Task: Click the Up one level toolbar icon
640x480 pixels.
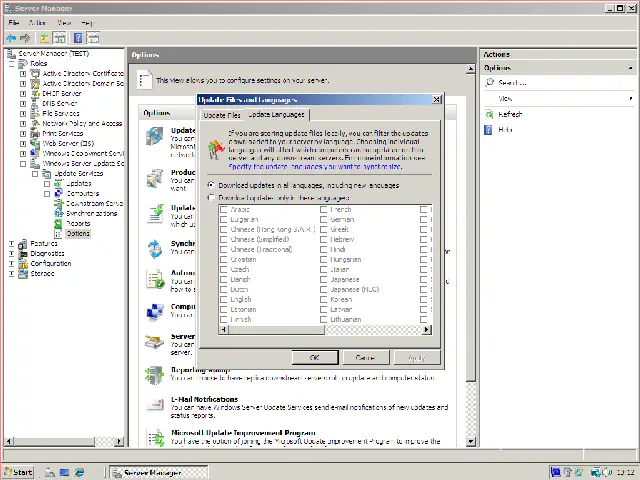Action: 44,38
